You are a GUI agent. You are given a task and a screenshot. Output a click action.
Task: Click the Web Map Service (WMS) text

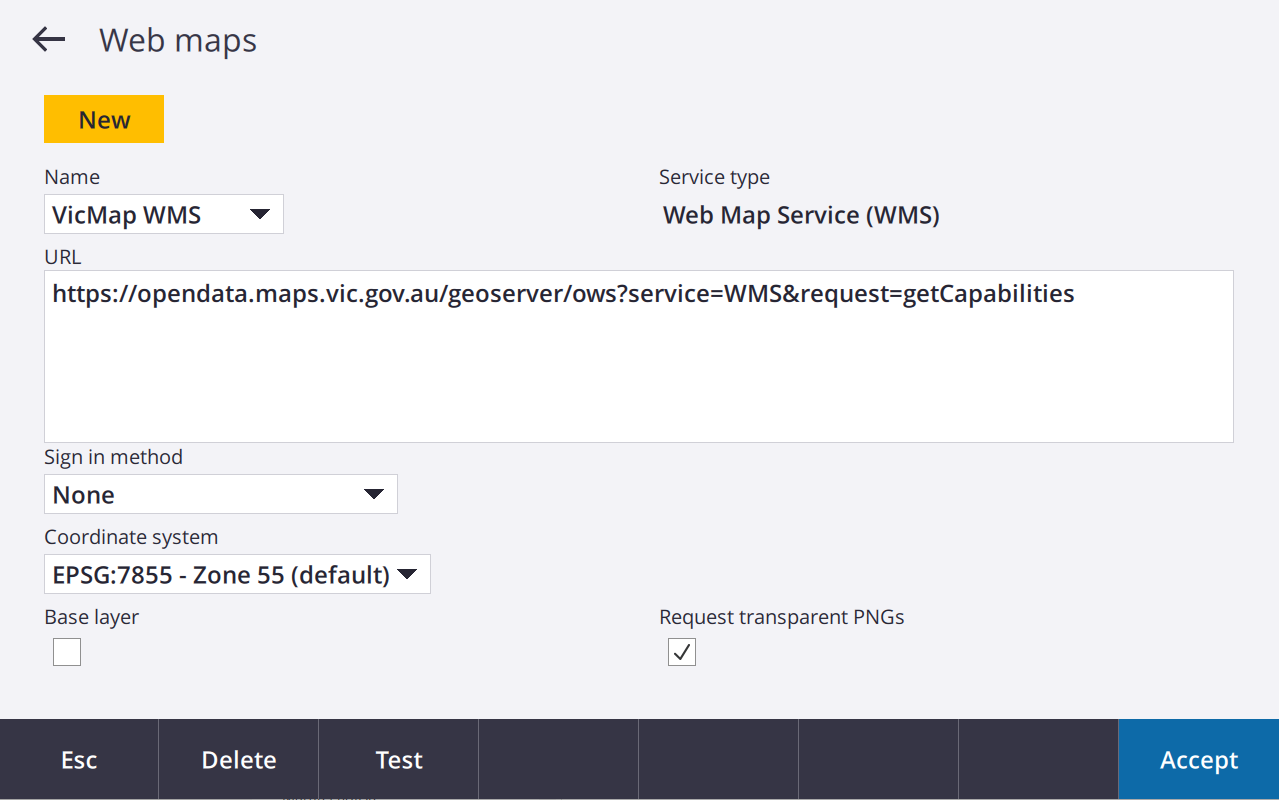tap(801, 215)
